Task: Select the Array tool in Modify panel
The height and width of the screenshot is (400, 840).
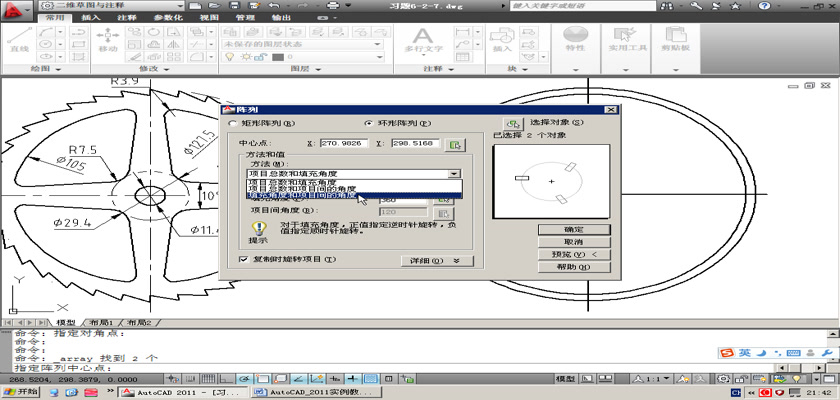Action: tap(172, 57)
